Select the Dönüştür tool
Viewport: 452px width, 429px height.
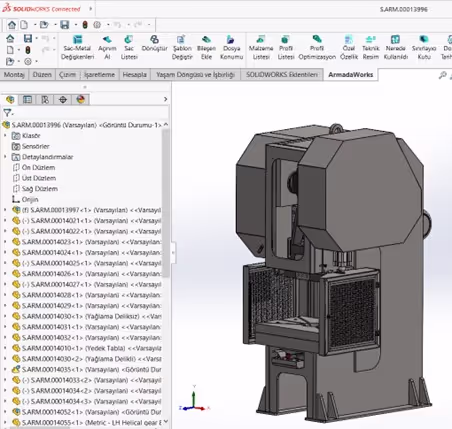point(154,44)
